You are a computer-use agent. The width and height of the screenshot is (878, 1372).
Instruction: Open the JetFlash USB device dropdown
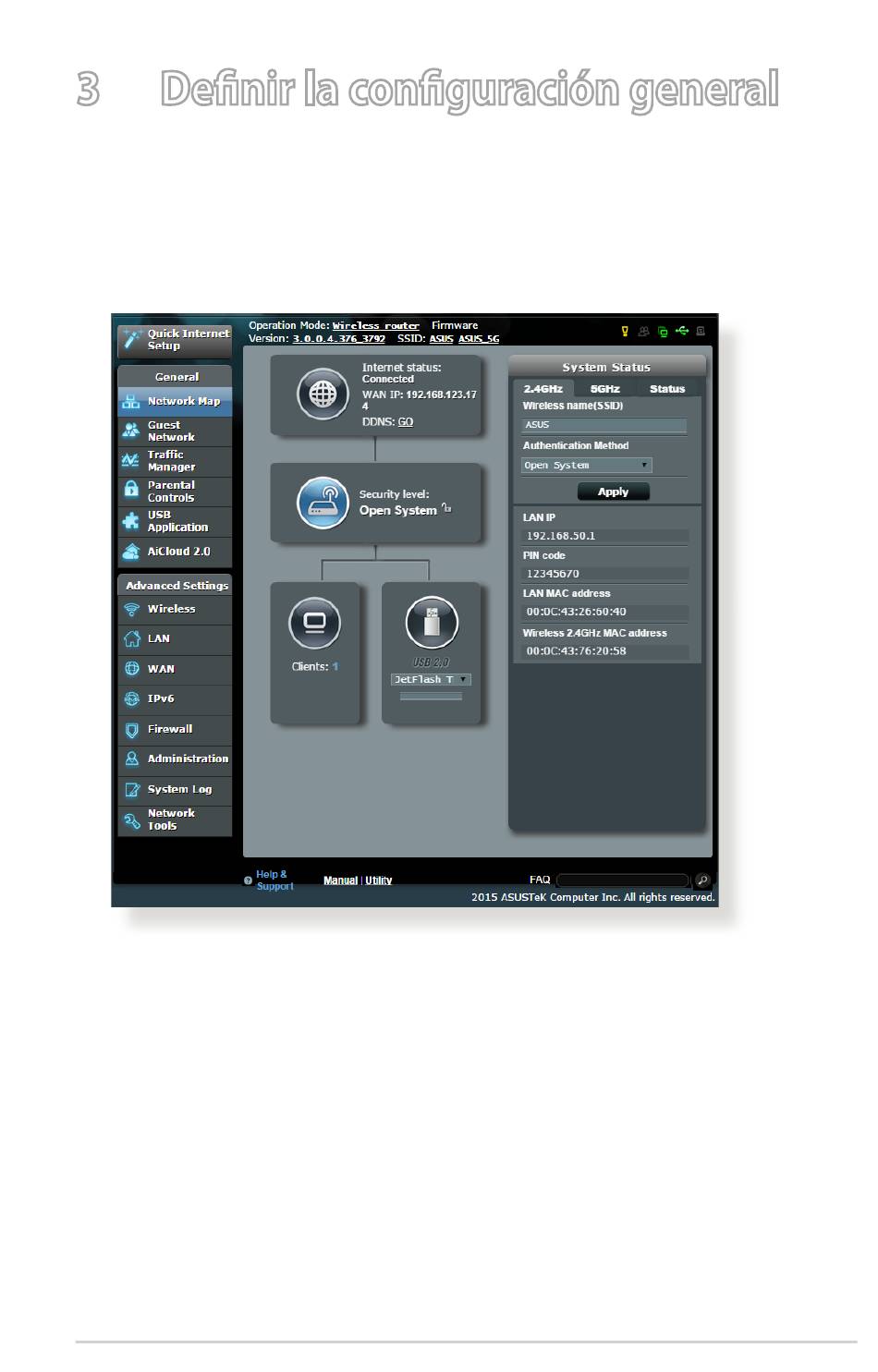click(x=432, y=680)
